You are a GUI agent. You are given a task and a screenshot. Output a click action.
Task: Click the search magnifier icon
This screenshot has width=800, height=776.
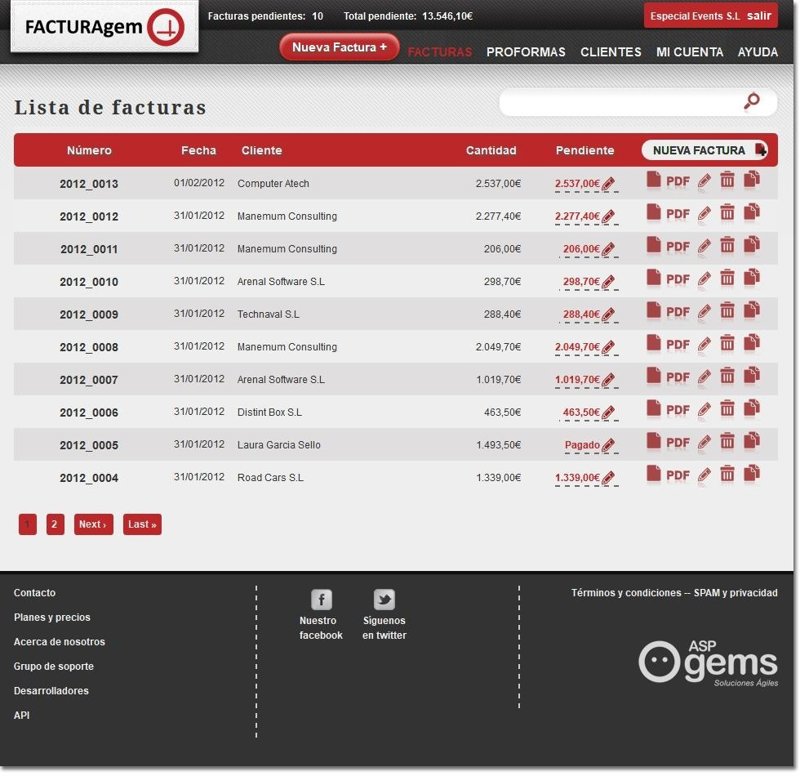point(752,101)
